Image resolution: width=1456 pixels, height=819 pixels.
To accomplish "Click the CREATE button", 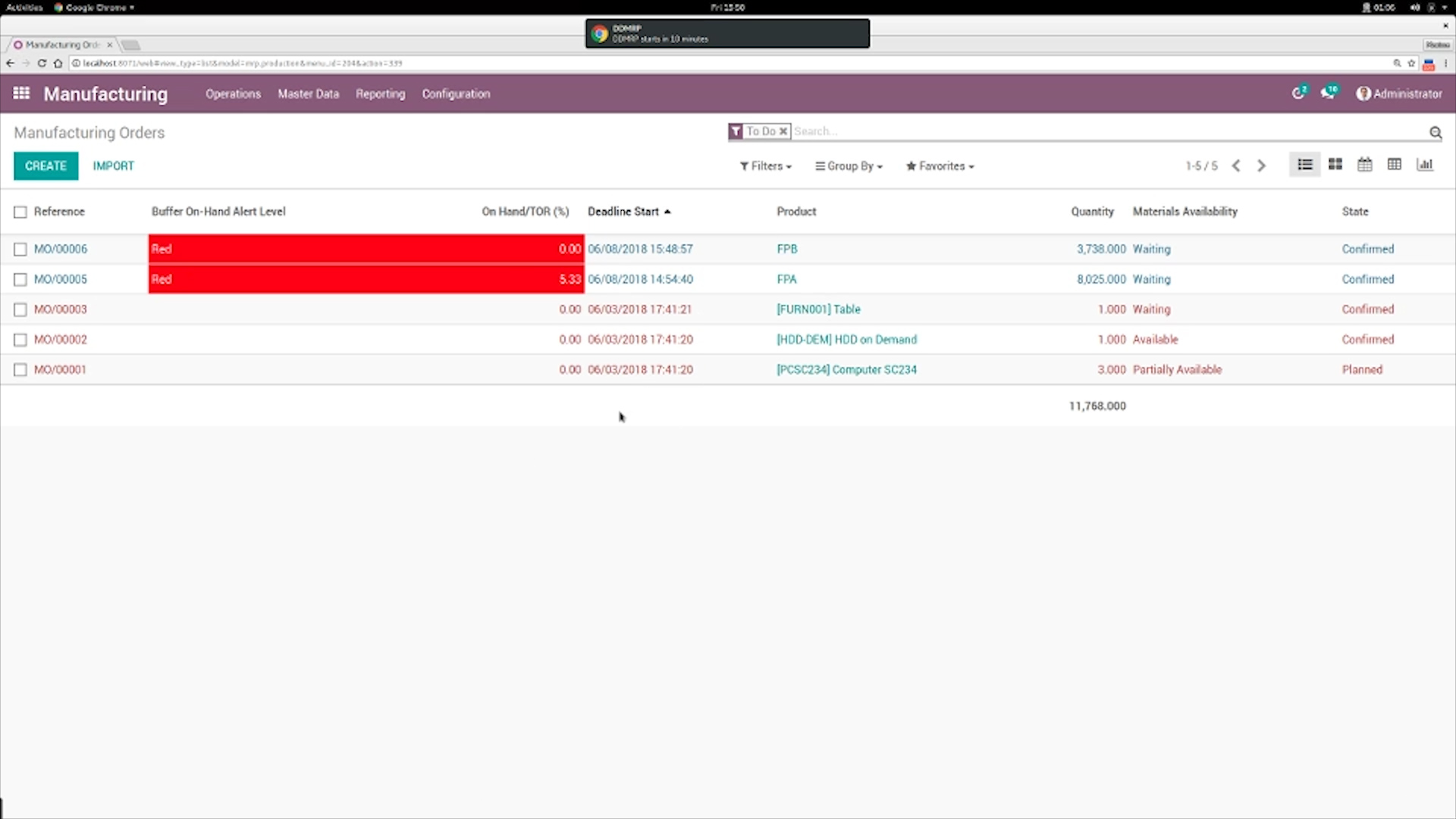I will tap(45, 165).
